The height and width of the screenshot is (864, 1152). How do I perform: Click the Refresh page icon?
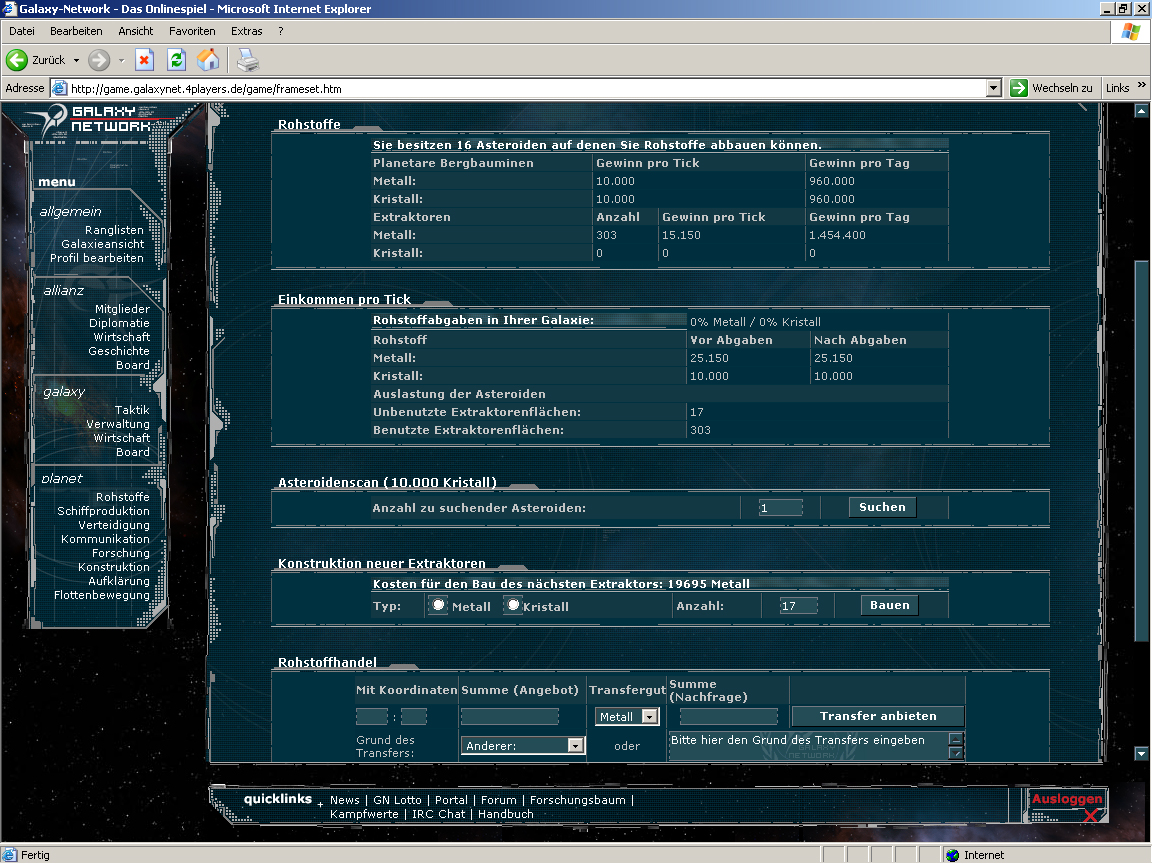176,60
